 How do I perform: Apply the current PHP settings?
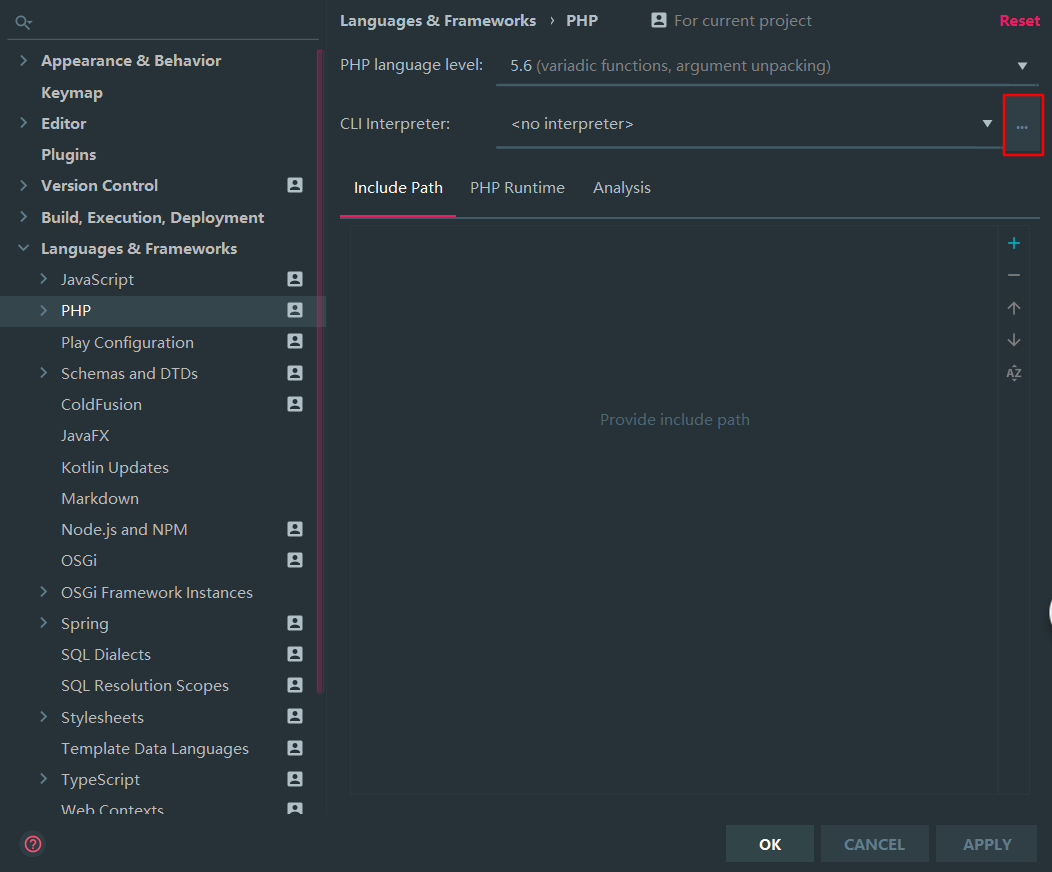point(986,843)
